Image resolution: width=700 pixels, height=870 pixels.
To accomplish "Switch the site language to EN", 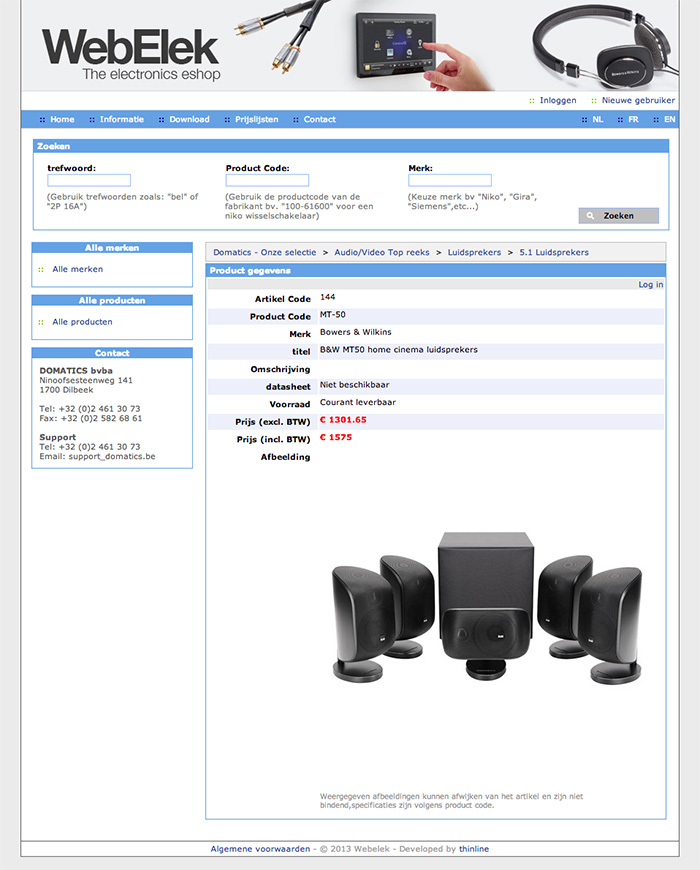I will pyautogui.click(x=669, y=119).
